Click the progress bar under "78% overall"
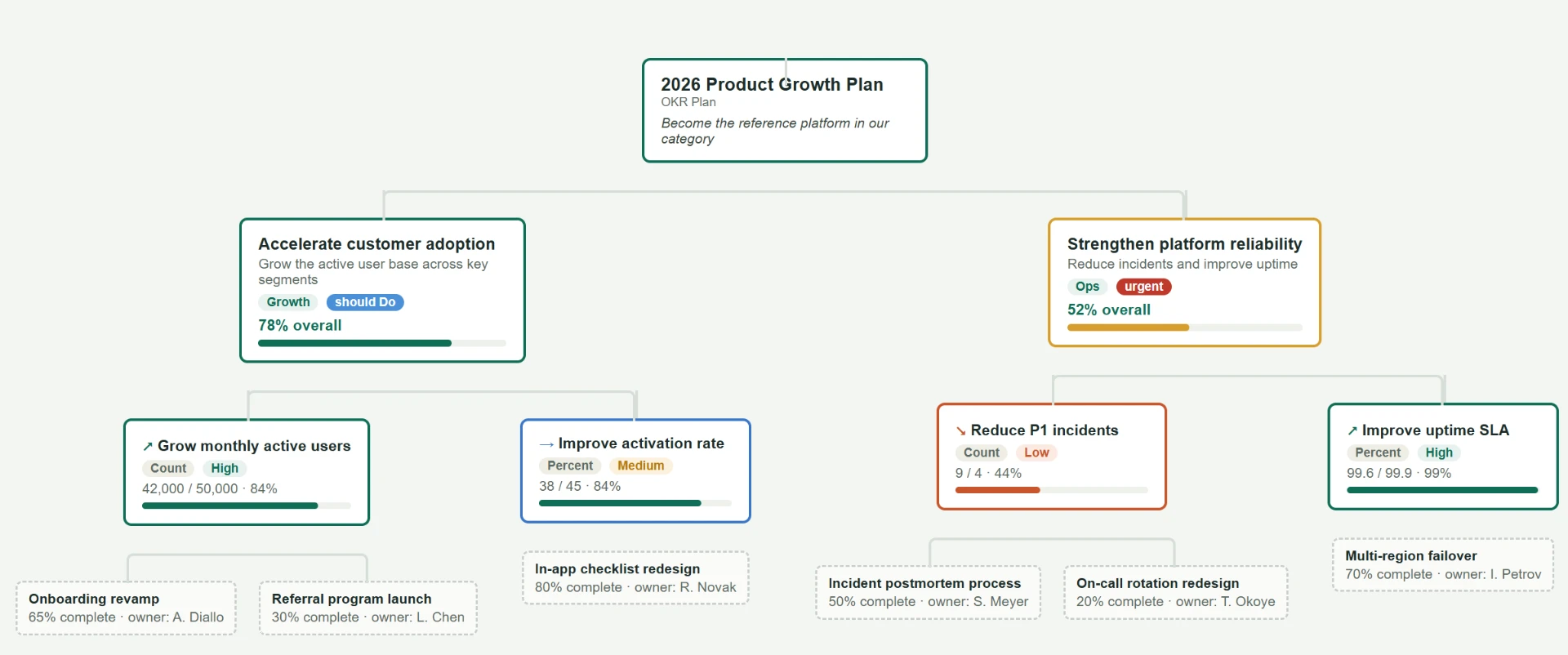This screenshot has height=655, width=1568. [x=382, y=344]
